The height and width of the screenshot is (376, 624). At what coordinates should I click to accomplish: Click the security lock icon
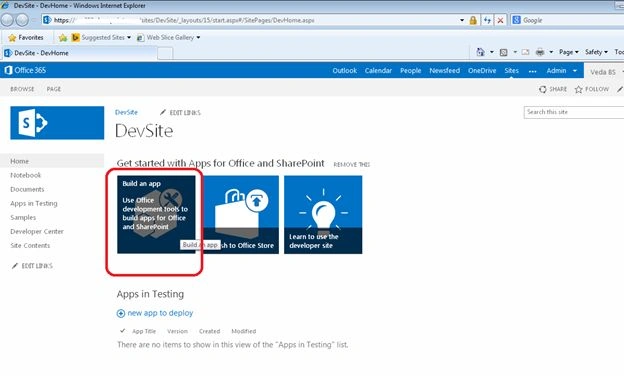pos(473,20)
